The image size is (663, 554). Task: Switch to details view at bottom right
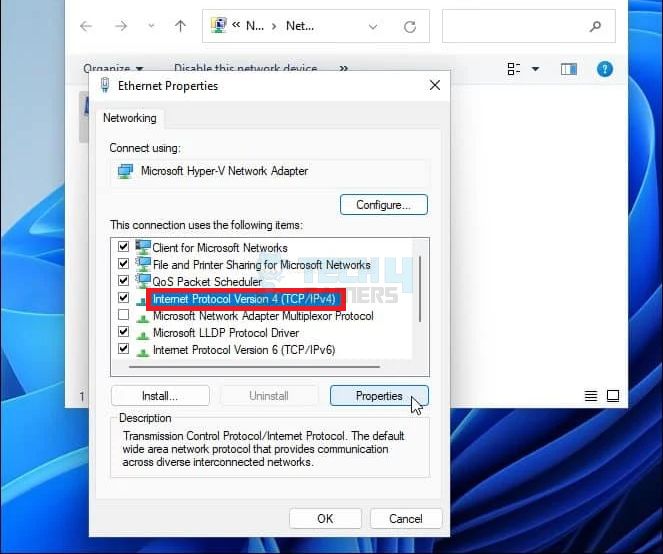point(591,396)
